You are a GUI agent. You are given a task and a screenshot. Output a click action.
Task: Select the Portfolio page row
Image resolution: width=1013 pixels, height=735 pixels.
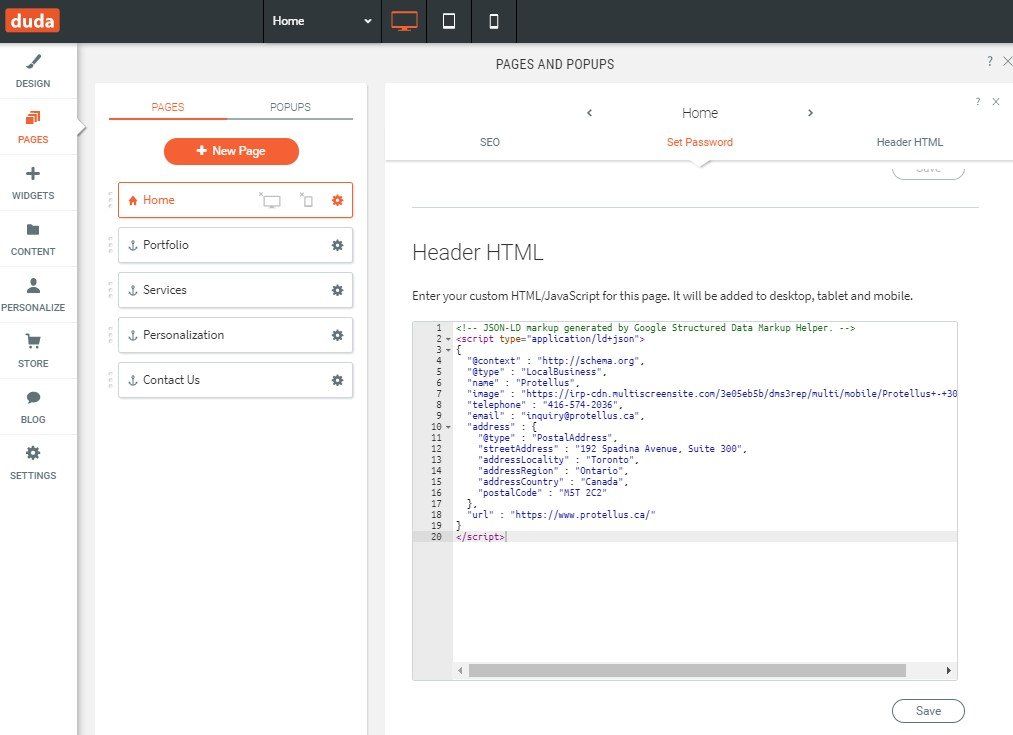235,245
